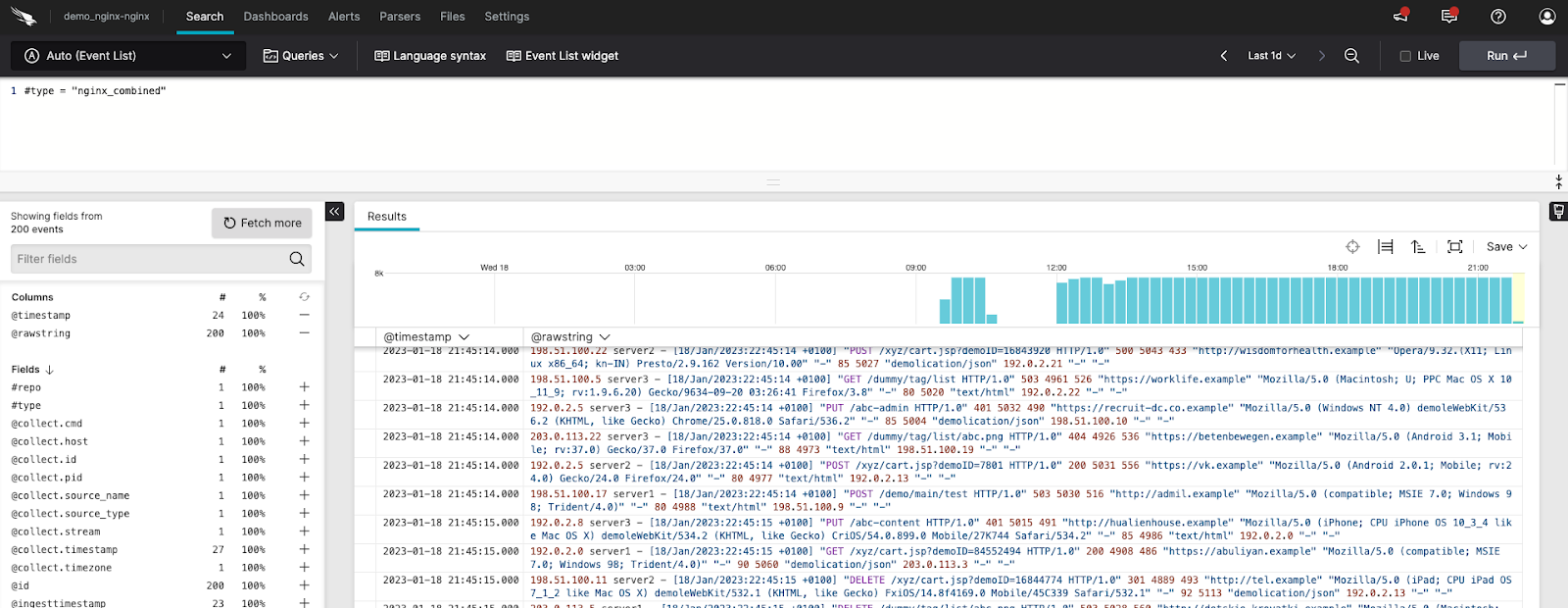Click the Fetch more button
This screenshot has height=608, width=1568.
(263, 223)
